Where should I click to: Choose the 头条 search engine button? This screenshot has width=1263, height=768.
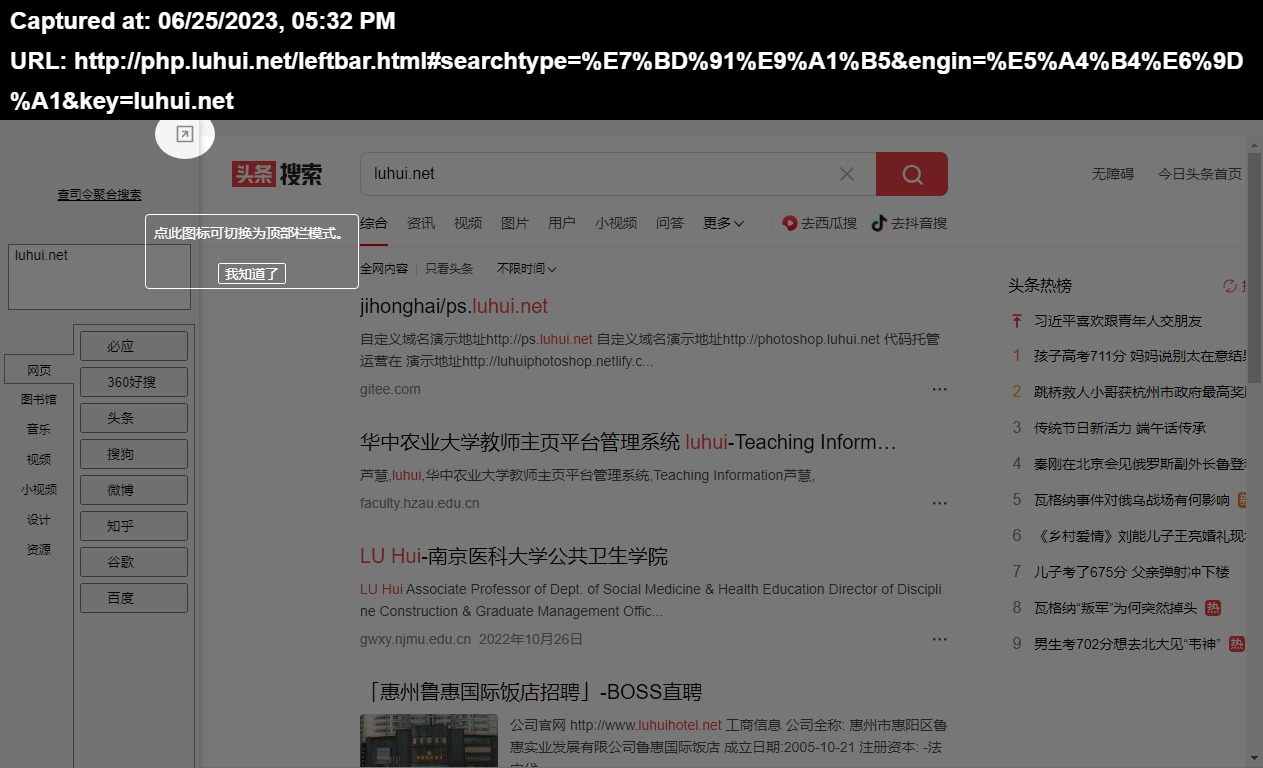coord(134,418)
